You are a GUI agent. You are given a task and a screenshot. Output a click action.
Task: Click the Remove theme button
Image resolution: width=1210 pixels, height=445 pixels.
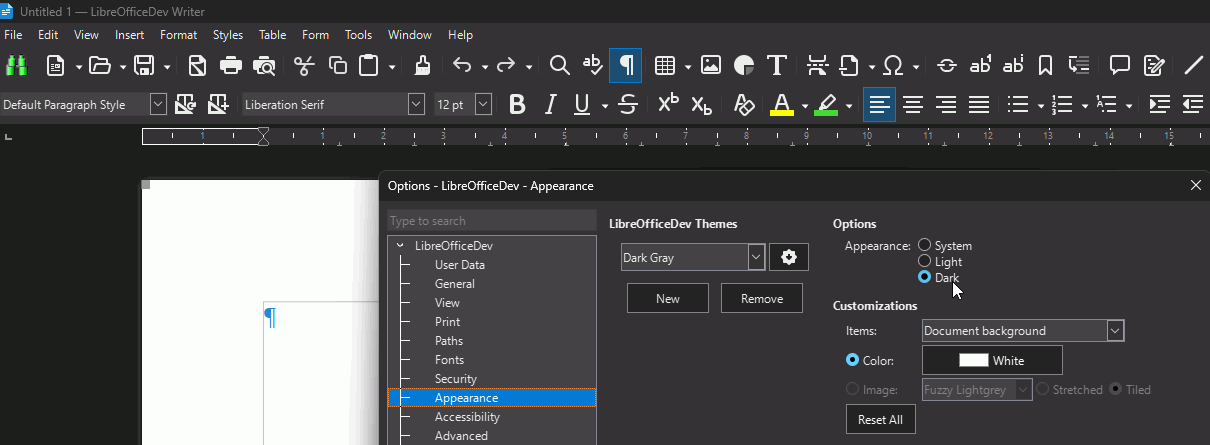762,298
